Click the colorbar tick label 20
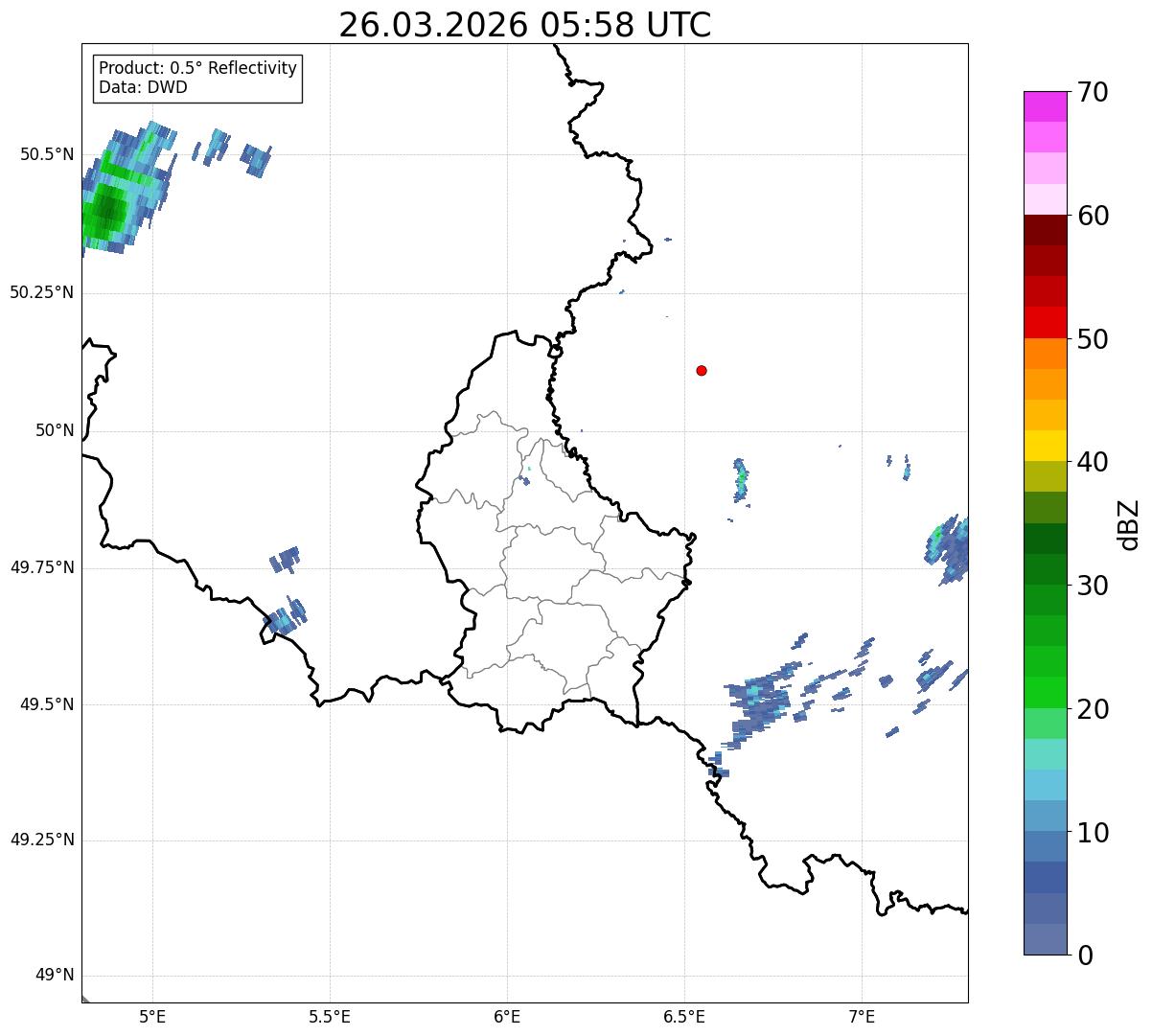The height and width of the screenshot is (1036, 1152). [x=1094, y=709]
